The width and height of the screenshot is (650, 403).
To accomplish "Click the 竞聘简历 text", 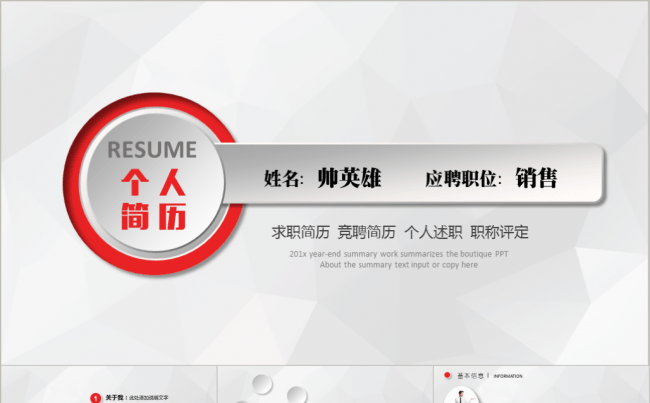I will click(366, 232).
